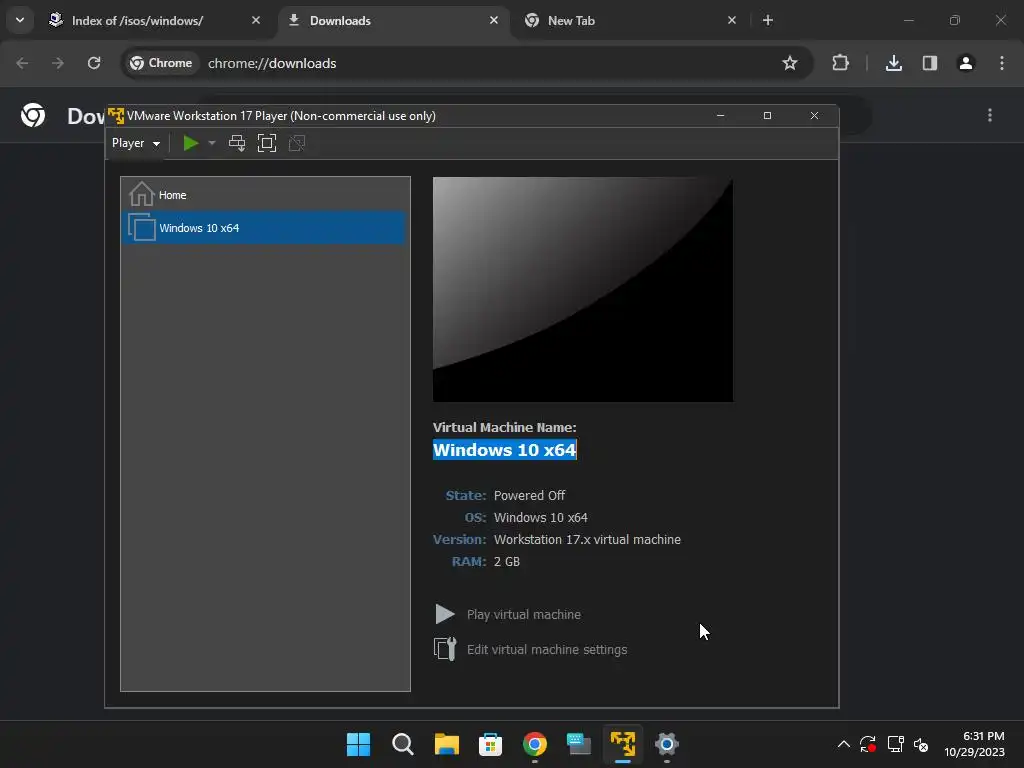Click Edit virtual machine settings link

point(547,650)
